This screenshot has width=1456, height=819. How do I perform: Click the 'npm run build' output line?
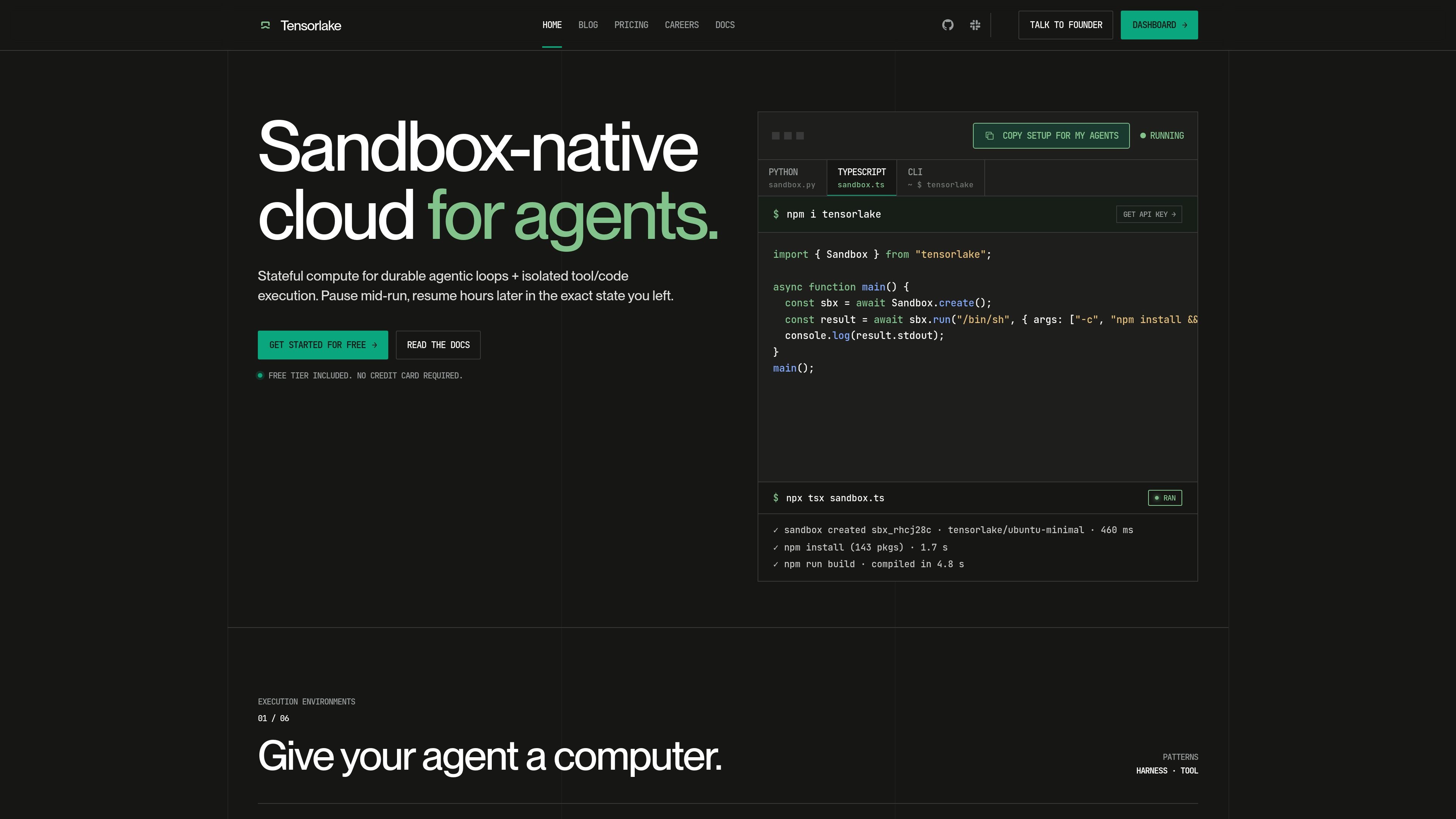tap(868, 564)
